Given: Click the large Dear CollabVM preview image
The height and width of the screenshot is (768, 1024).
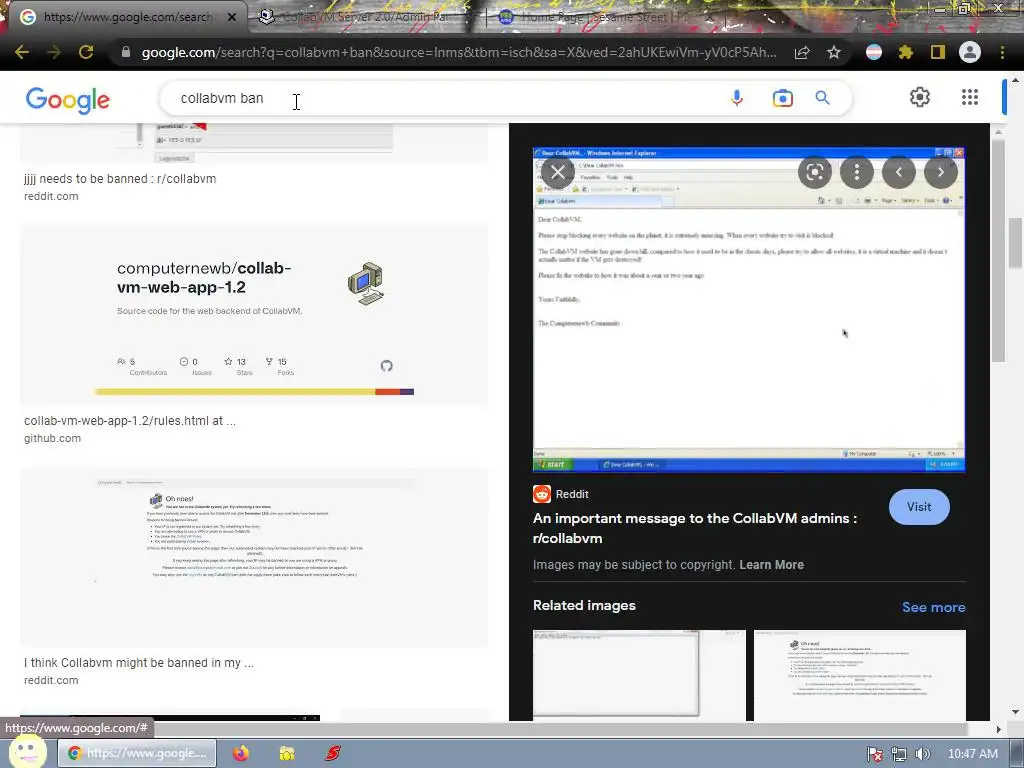Looking at the screenshot, I should click(x=749, y=310).
